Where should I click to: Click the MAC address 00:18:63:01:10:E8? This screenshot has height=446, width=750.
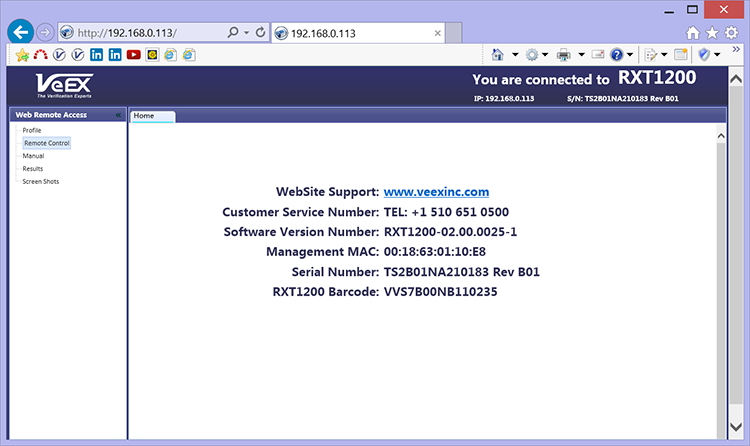point(434,252)
